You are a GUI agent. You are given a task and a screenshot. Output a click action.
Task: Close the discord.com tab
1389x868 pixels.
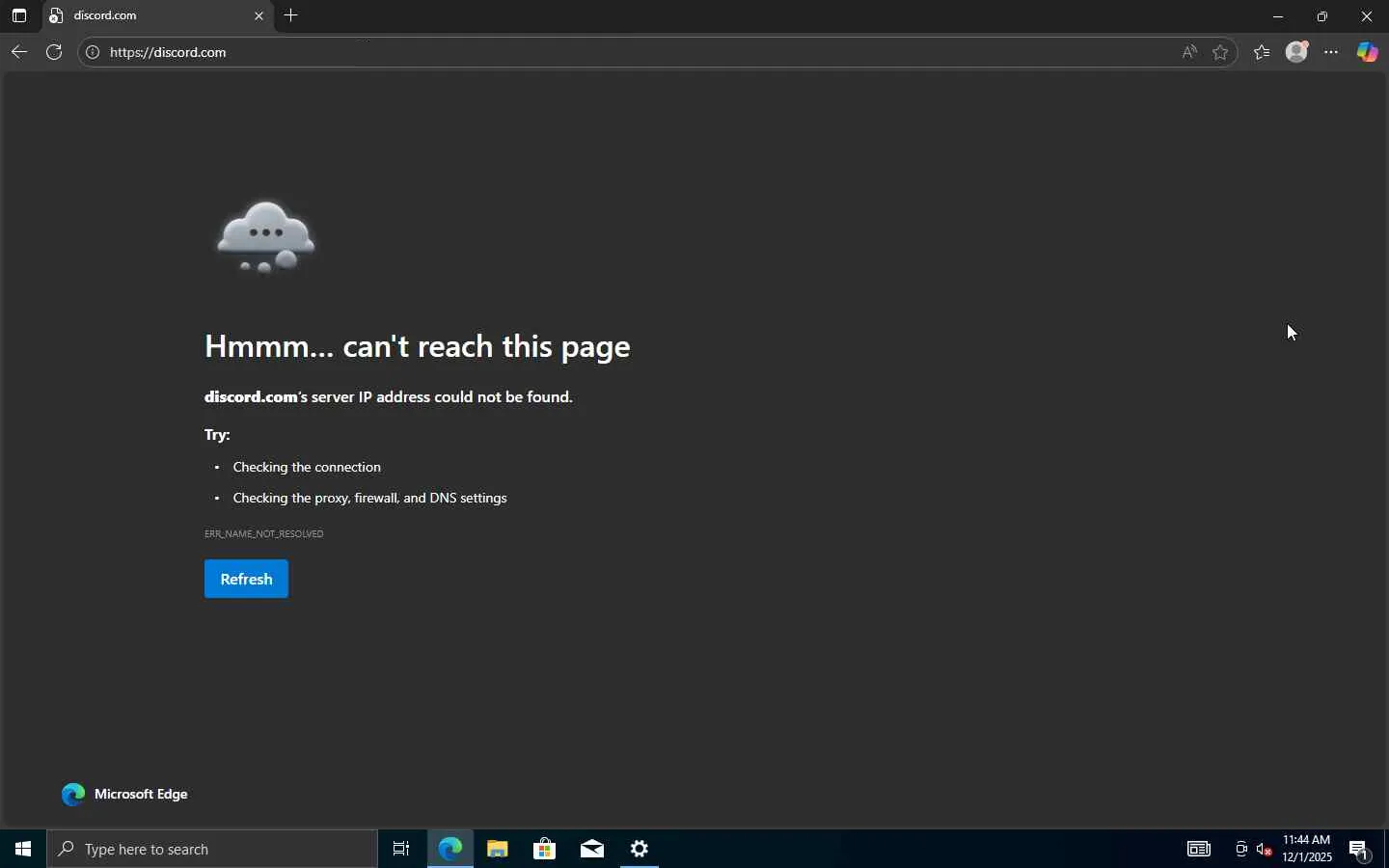[259, 16]
